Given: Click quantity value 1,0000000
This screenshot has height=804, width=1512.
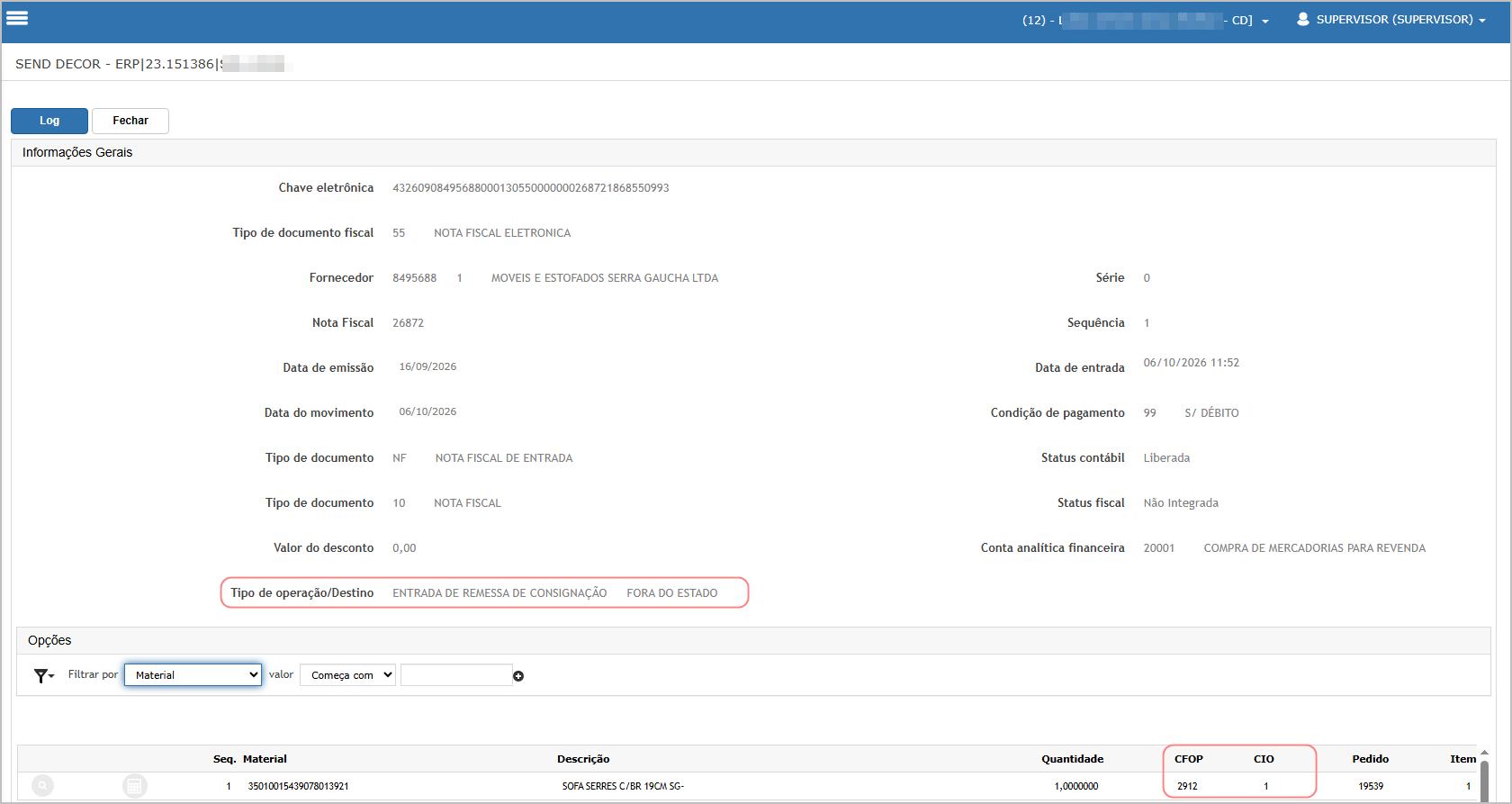Looking at the screenshot, I should 1076,786.
